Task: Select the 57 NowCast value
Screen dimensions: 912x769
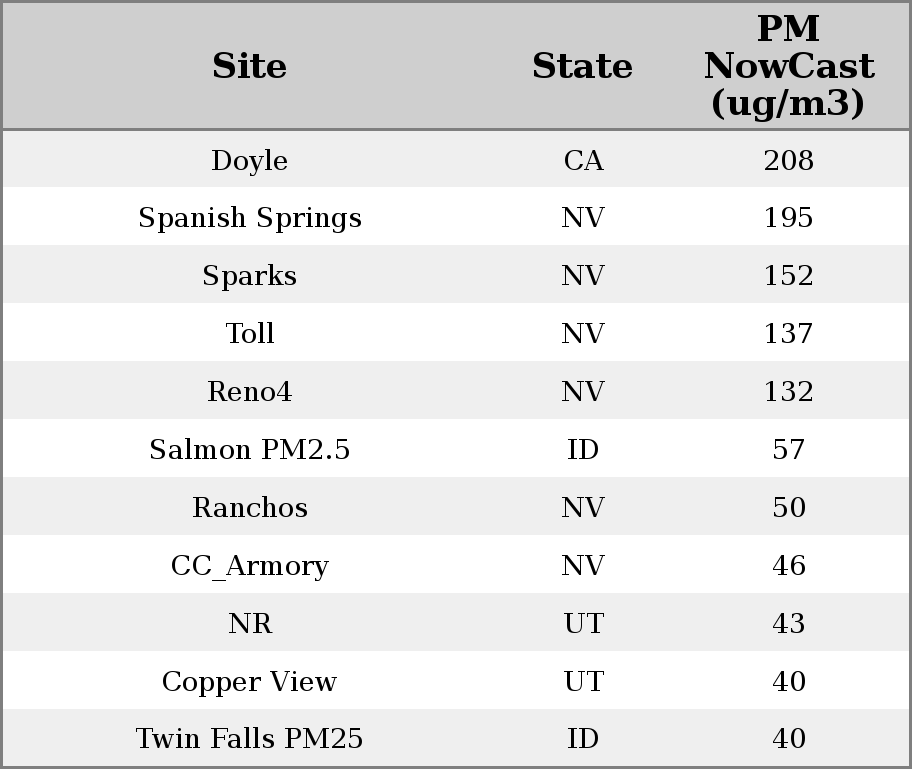Action: (788, 450)
